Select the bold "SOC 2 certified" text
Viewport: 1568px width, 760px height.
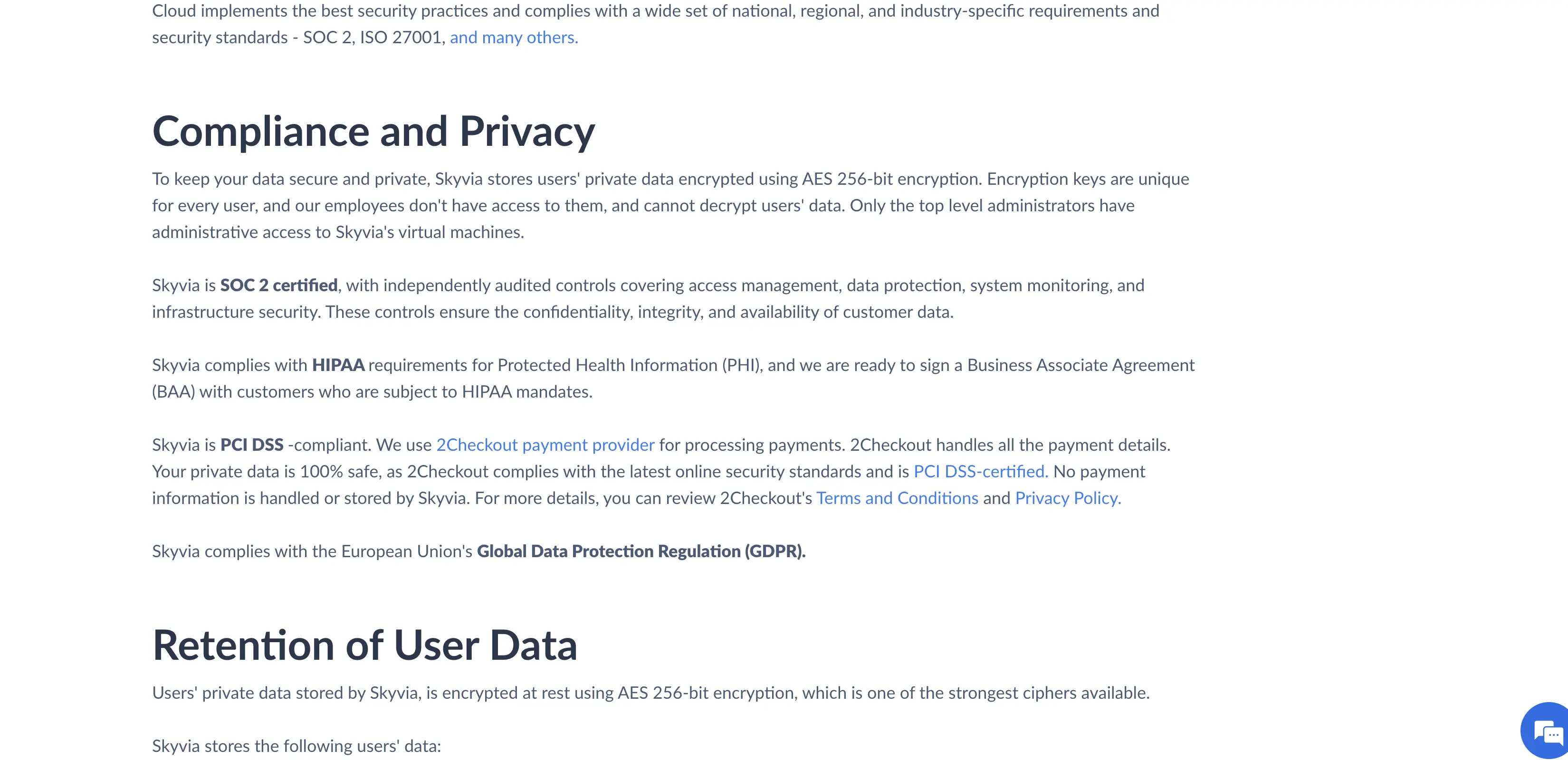pyautogui.click(x=279, y=285)
